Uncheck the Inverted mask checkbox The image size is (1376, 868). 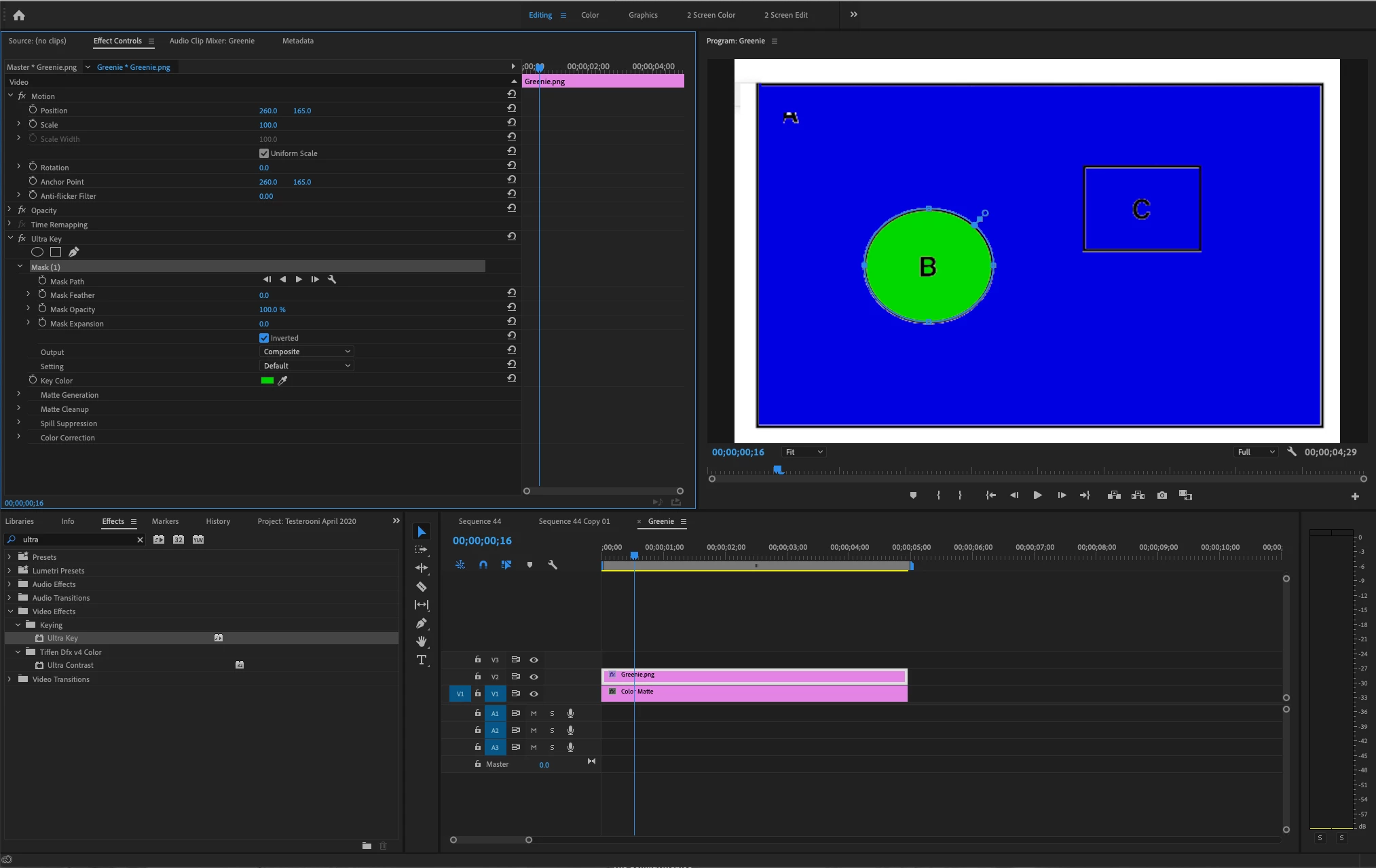pos(264,338)
